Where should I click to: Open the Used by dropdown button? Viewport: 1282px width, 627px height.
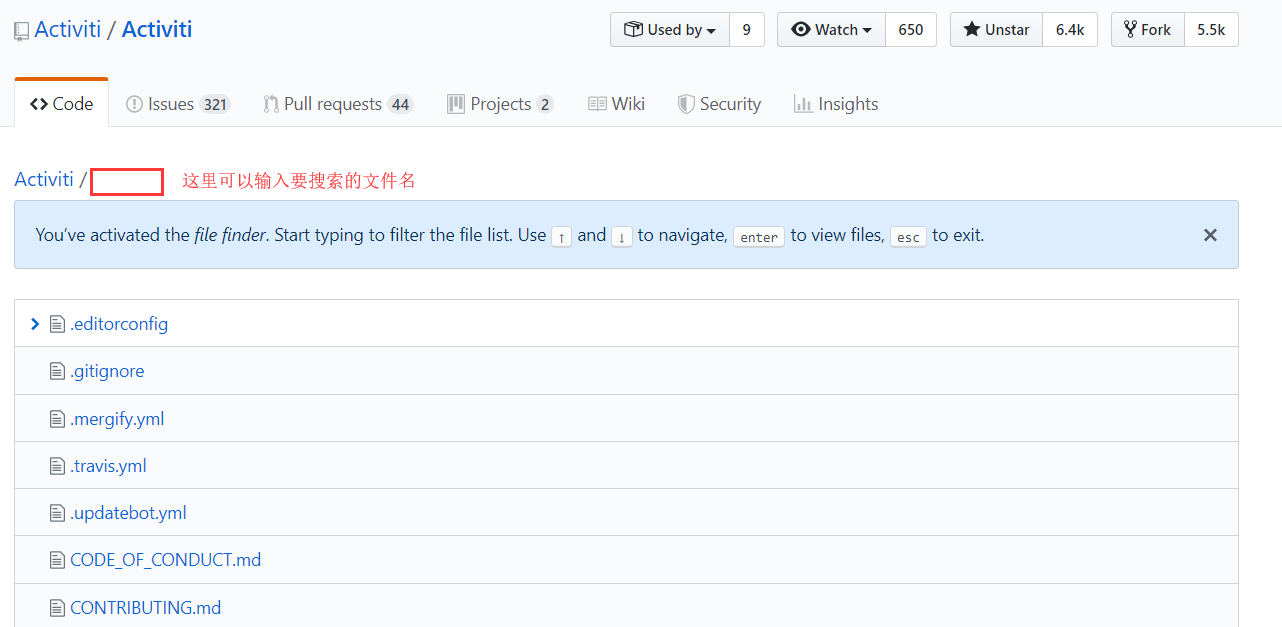[x=670, y=30]
